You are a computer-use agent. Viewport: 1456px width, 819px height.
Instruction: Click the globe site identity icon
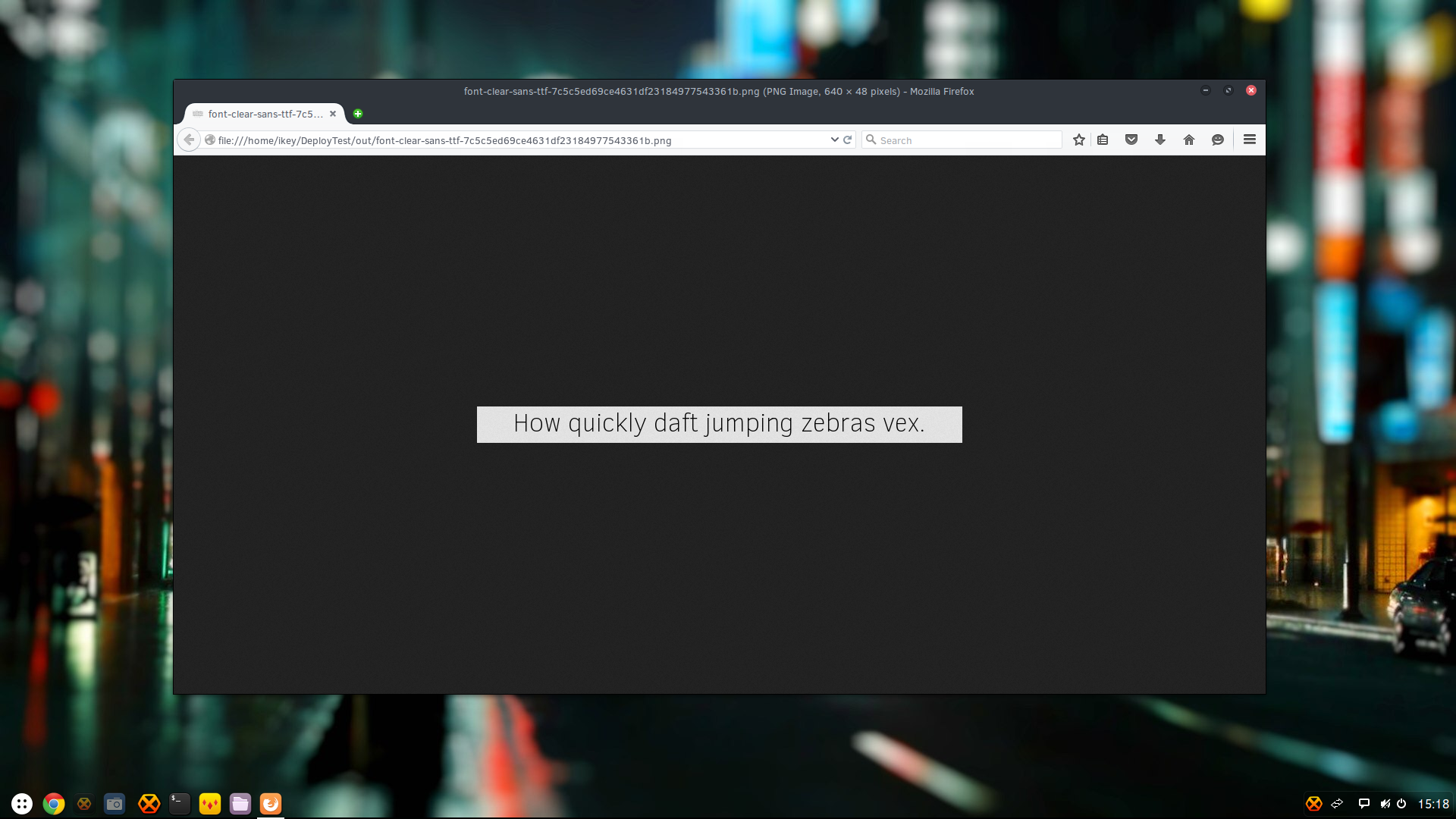point(210,140)
